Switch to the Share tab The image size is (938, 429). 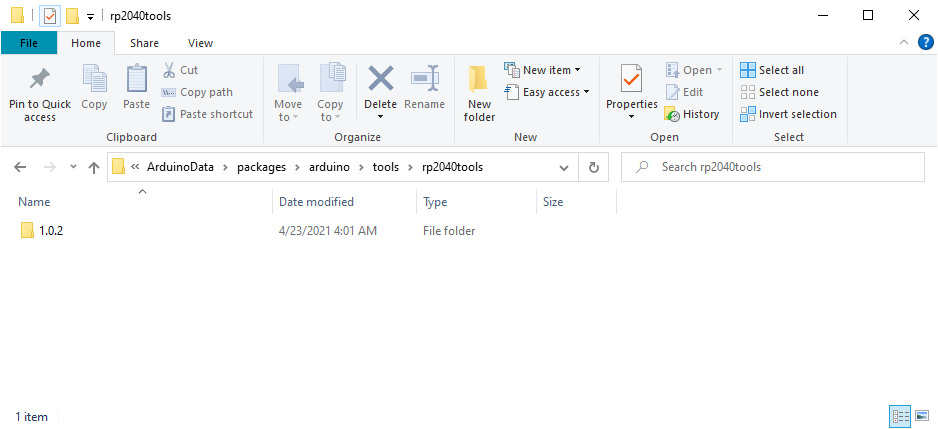144,43
